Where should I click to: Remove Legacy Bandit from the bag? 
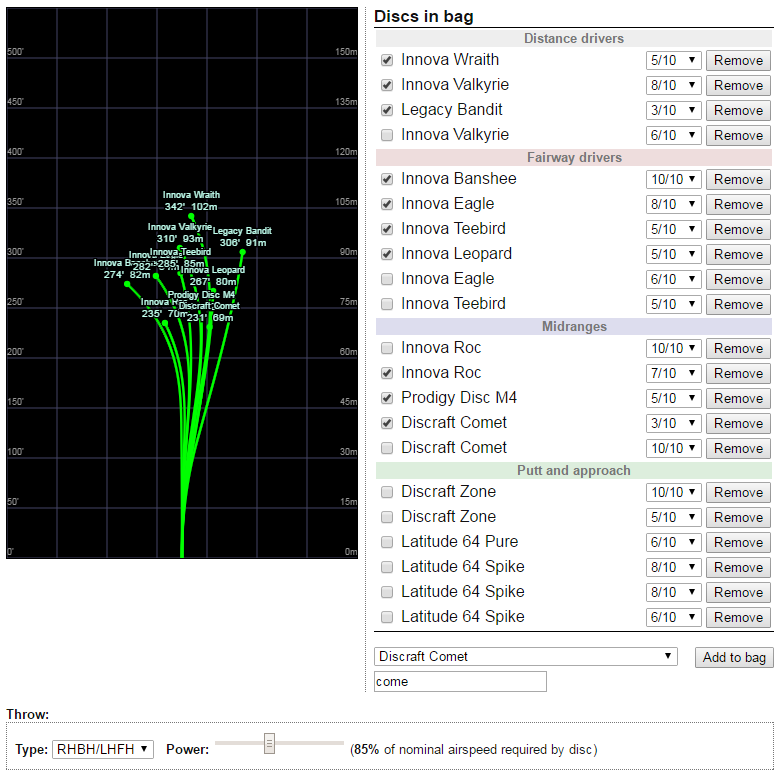pyautogui.click(x=738, y=110)
